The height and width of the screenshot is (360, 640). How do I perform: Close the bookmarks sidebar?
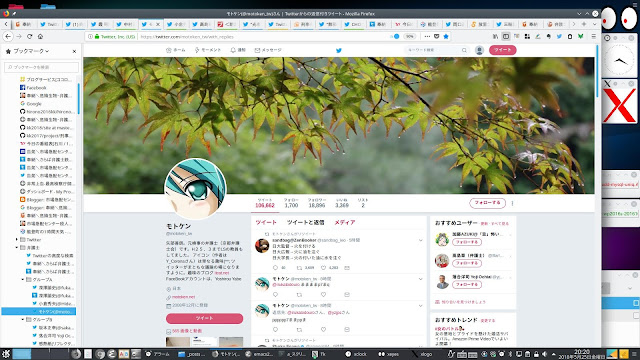[x=74, y=51]
